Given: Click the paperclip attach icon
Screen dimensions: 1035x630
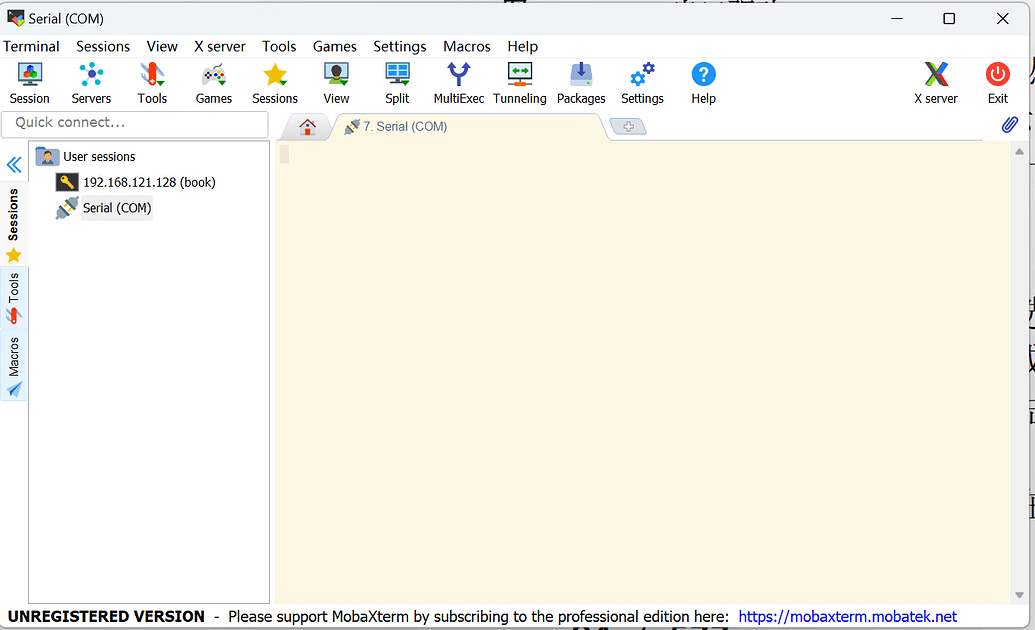Looking at the screenshot, I should [1010, 125].
